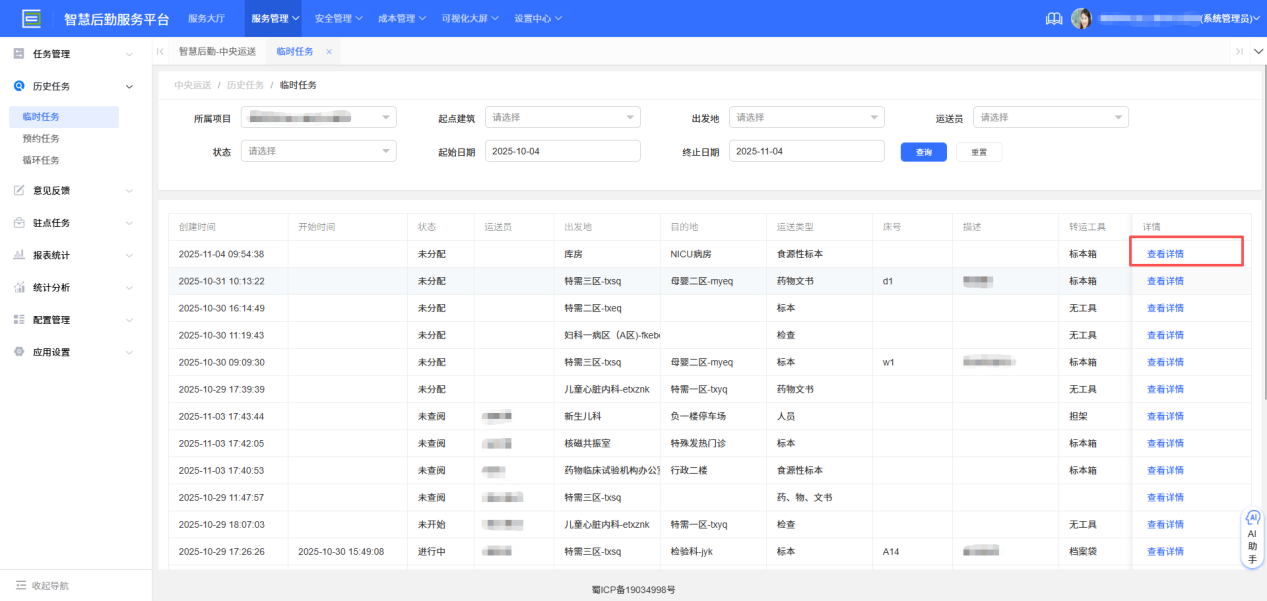Click the 重置 reset button

(978, 151)
